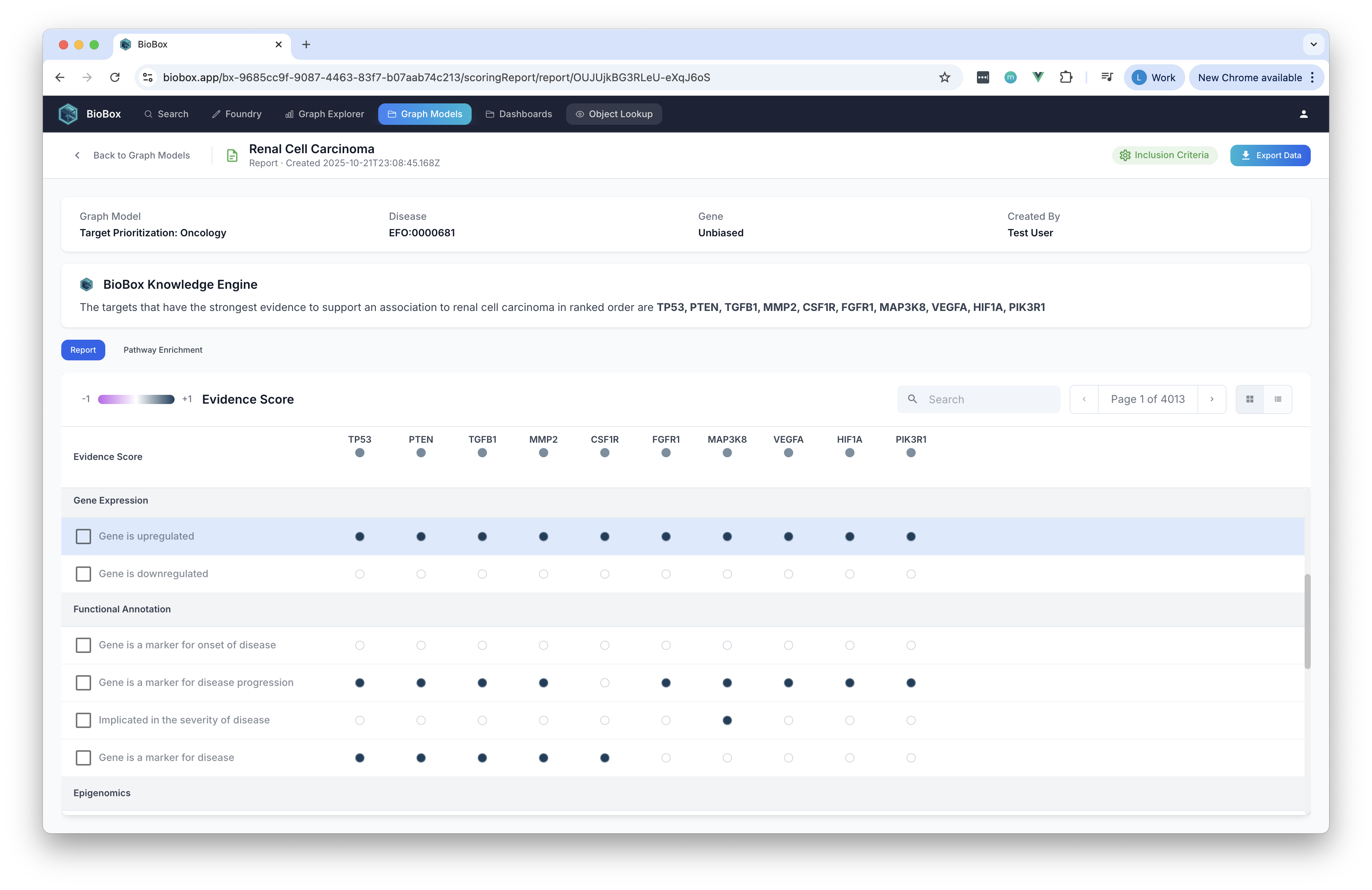1372x890 pixels.
Task: Click the Renal Cell Carcinoma document icon
Action: (232, 155)
